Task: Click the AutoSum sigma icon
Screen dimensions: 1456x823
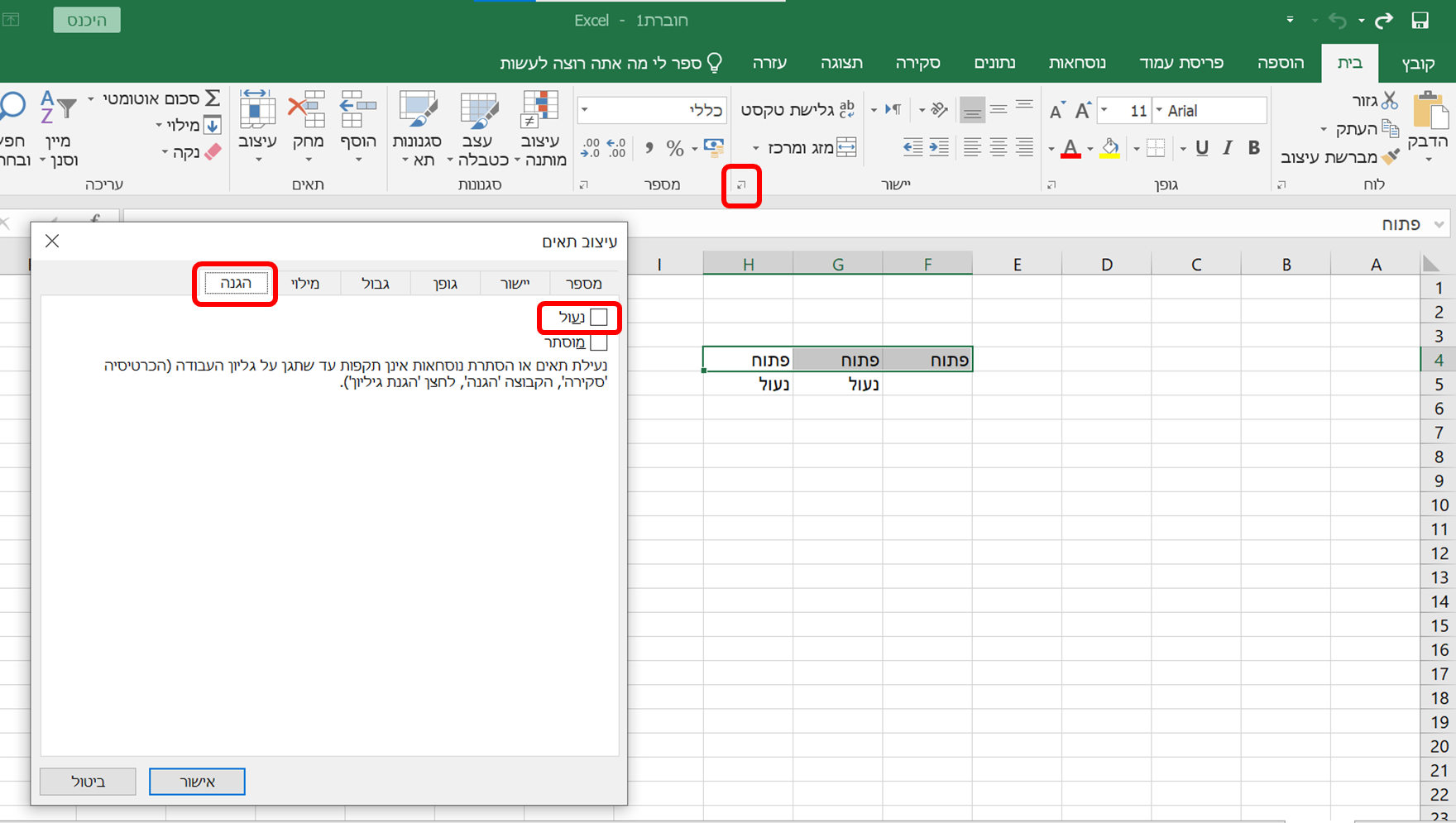Action: click(x=213, y=98)
